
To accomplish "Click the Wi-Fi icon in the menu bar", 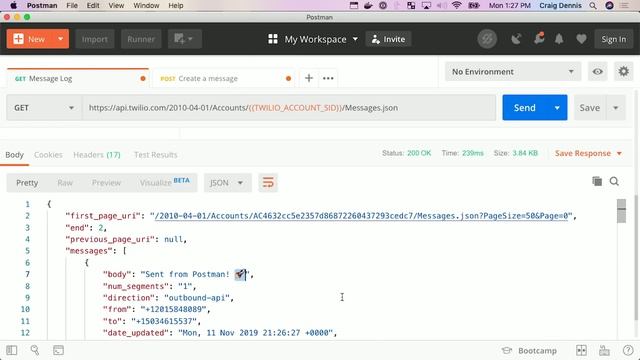I will 457,5.
